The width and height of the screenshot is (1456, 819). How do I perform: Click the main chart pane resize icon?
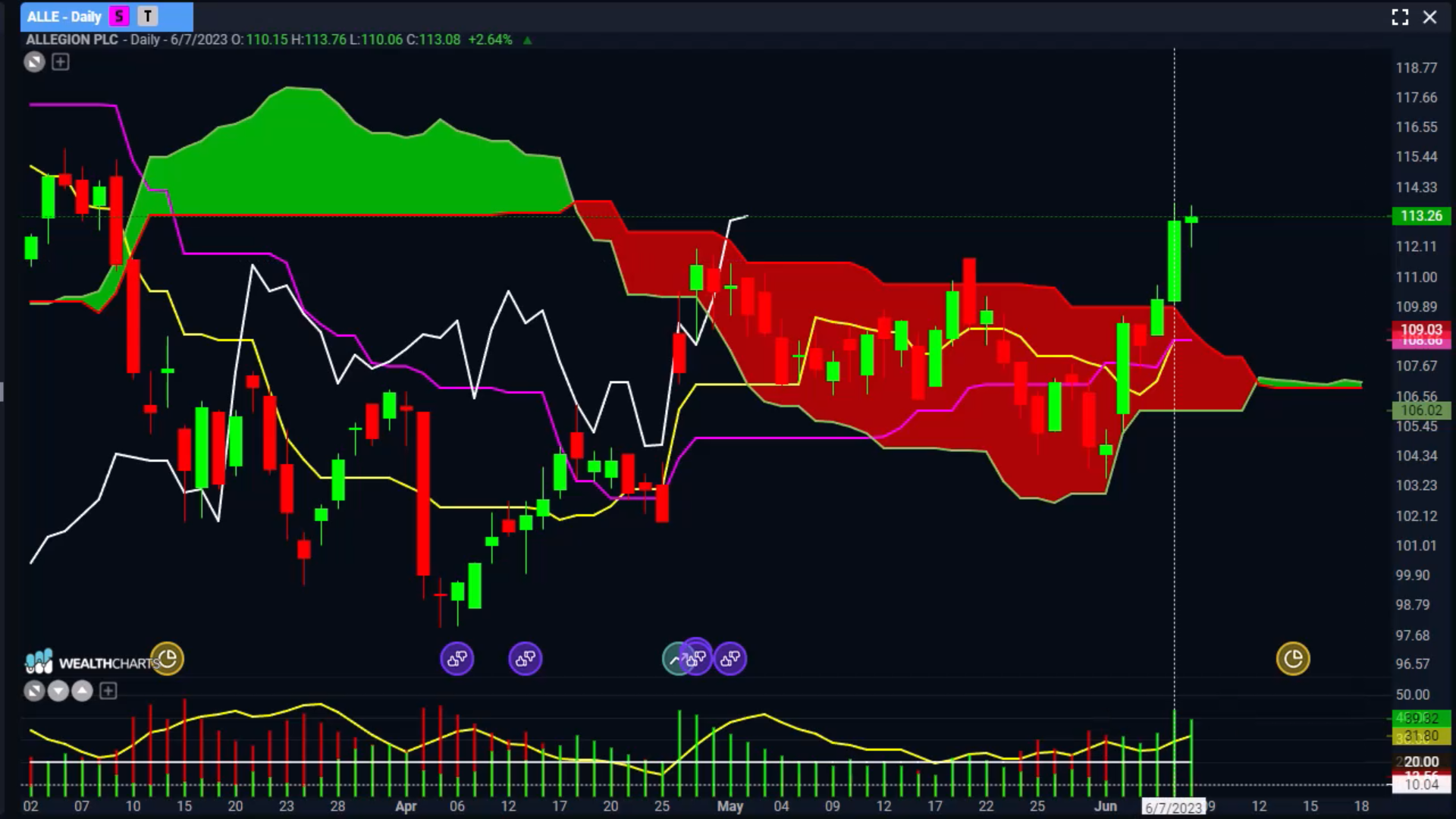pos(34,62)
